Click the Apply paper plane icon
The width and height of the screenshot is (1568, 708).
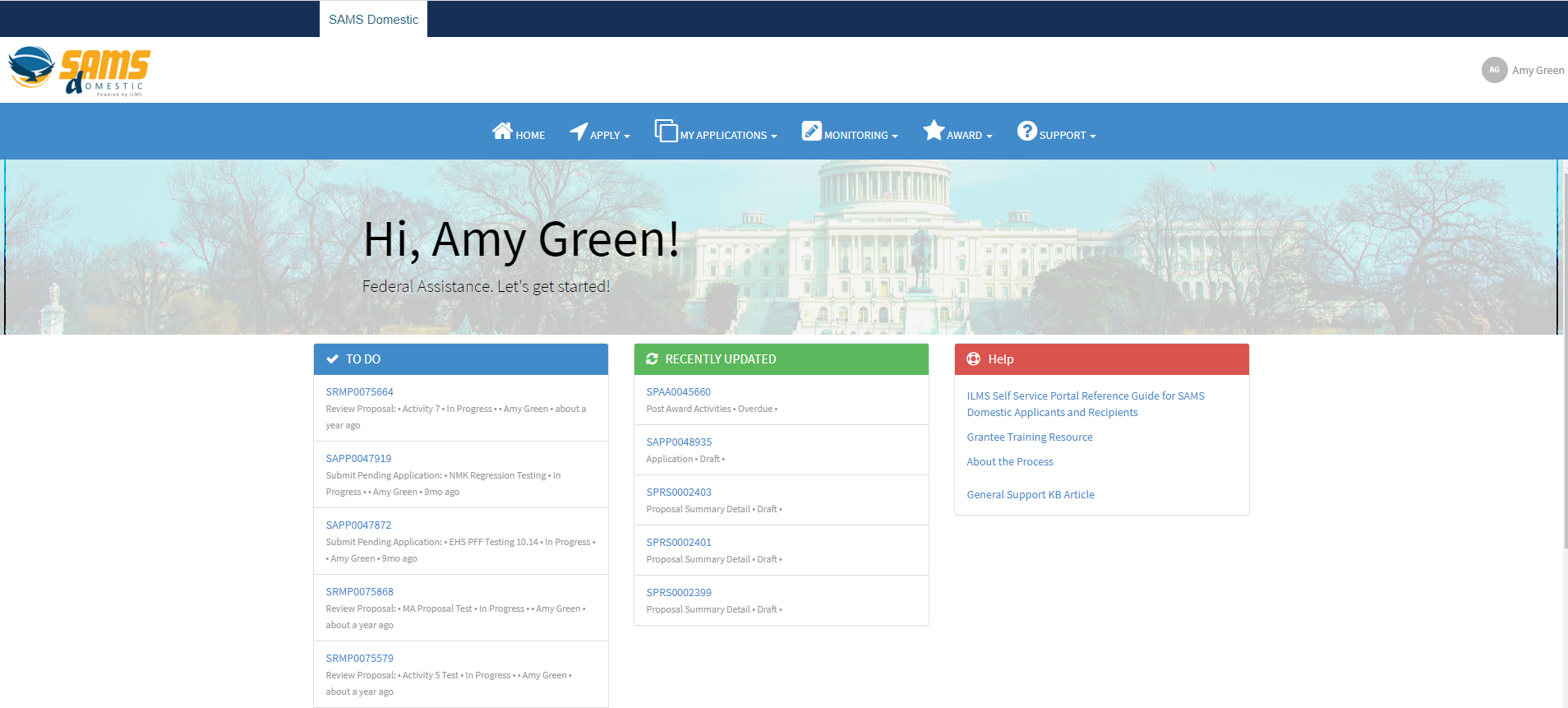click(579, 131)
